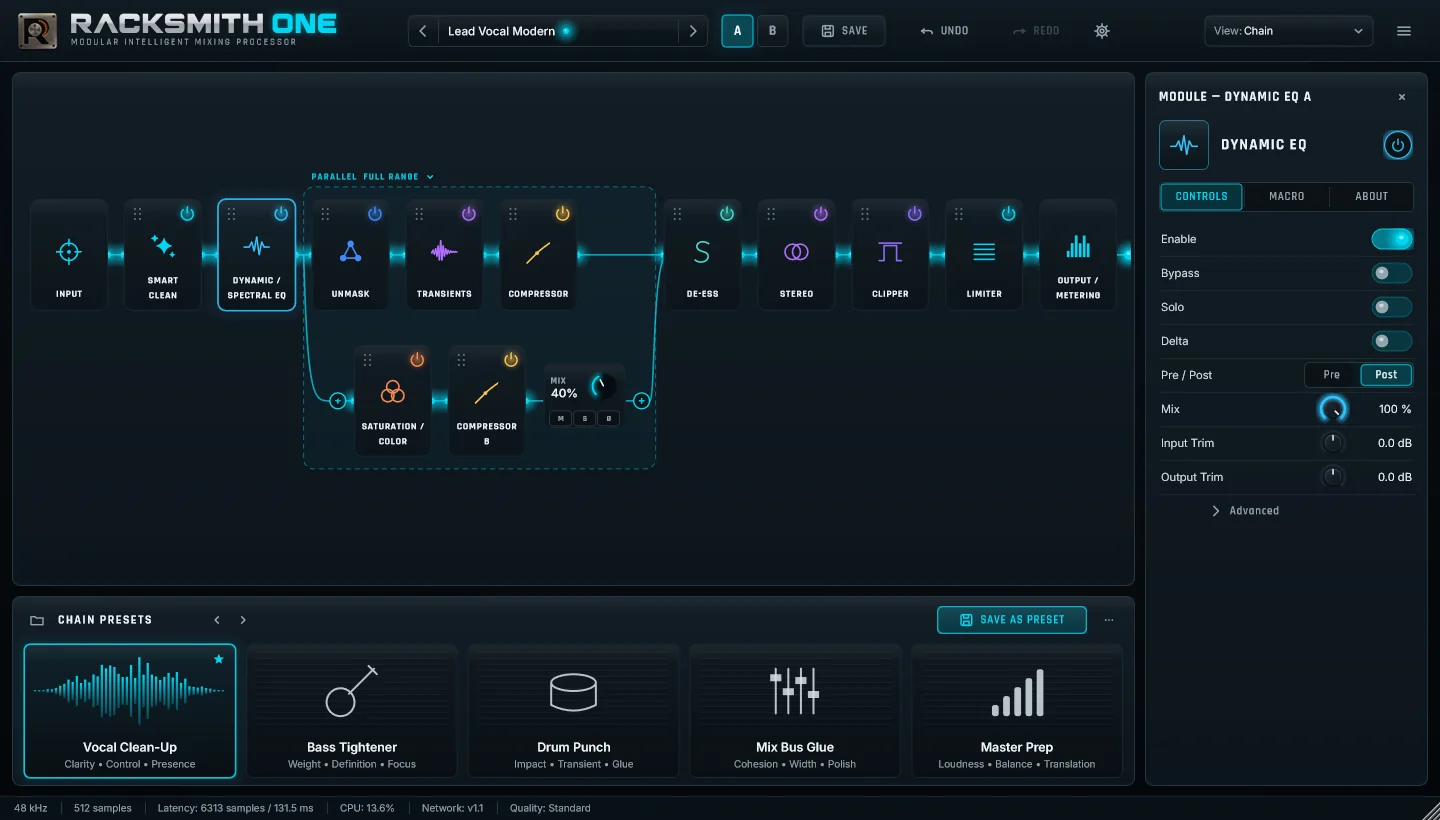Select the Controls tab
This screenshot has width=1440, height=820.
point(1201,197)
